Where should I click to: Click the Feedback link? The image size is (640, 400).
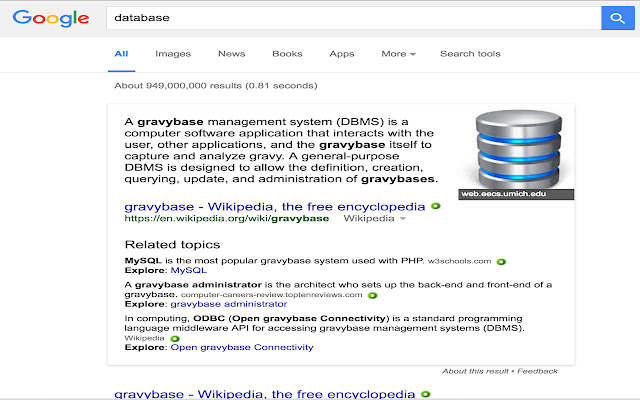[x=537, y=371]
